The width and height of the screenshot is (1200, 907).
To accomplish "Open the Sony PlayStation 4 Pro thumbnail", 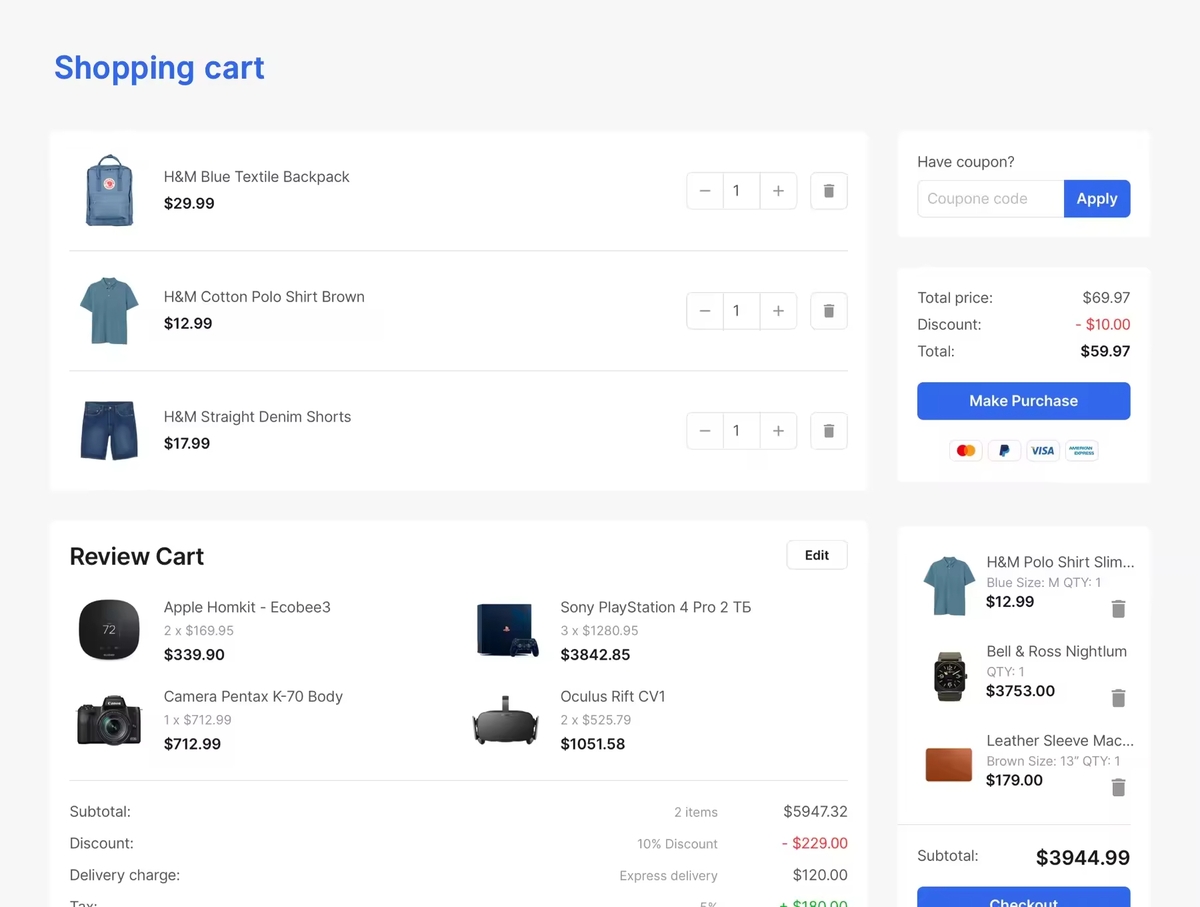I will [507, 631].
